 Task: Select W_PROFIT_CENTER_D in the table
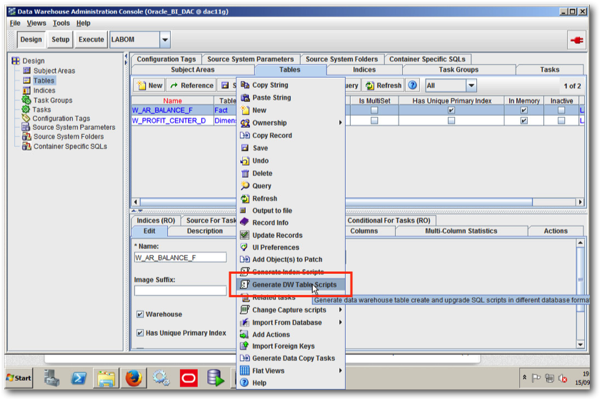169,121
